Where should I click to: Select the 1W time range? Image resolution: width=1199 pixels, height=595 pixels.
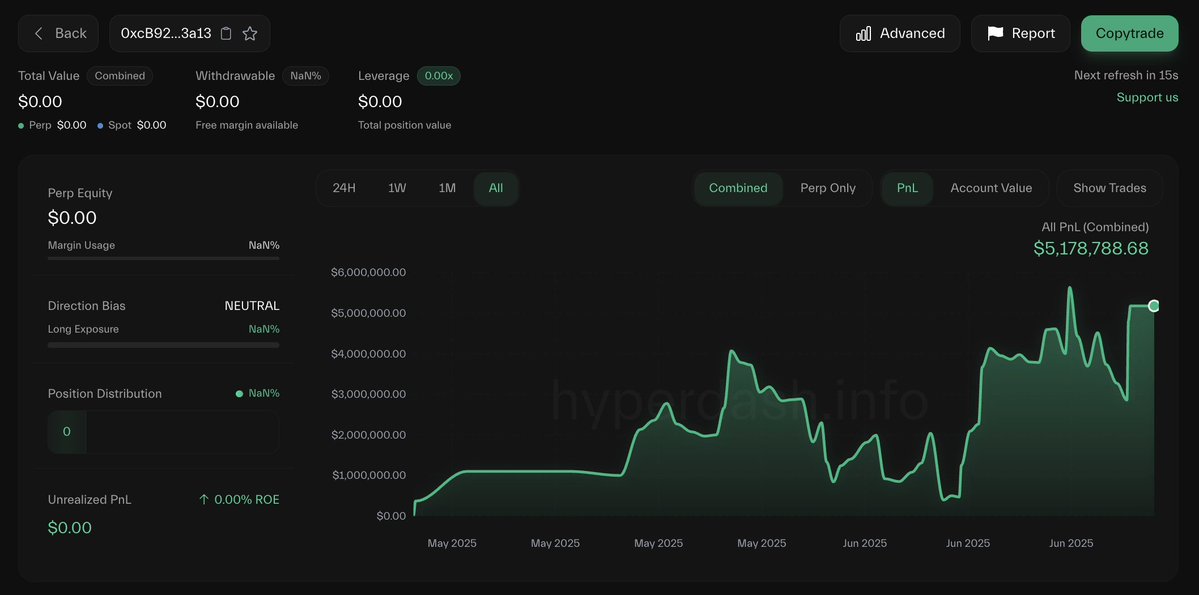pyautogui.click(x=397, y=188)
